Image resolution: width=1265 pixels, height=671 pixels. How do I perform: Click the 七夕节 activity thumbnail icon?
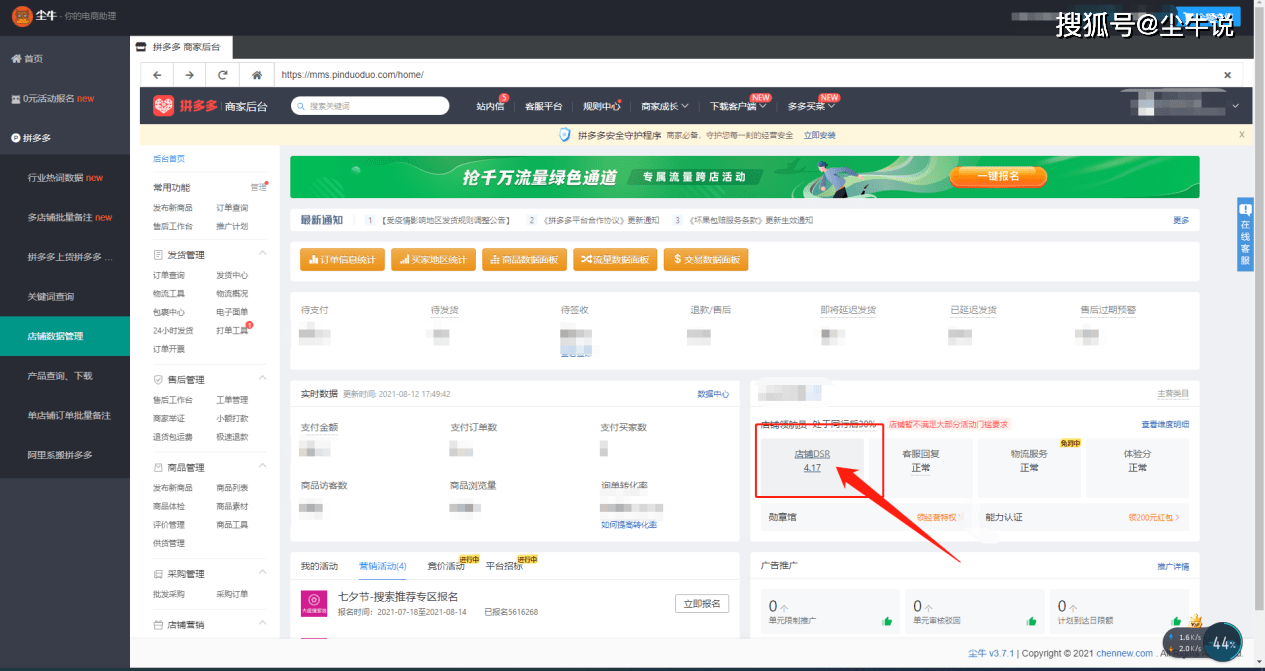point(314,603)
